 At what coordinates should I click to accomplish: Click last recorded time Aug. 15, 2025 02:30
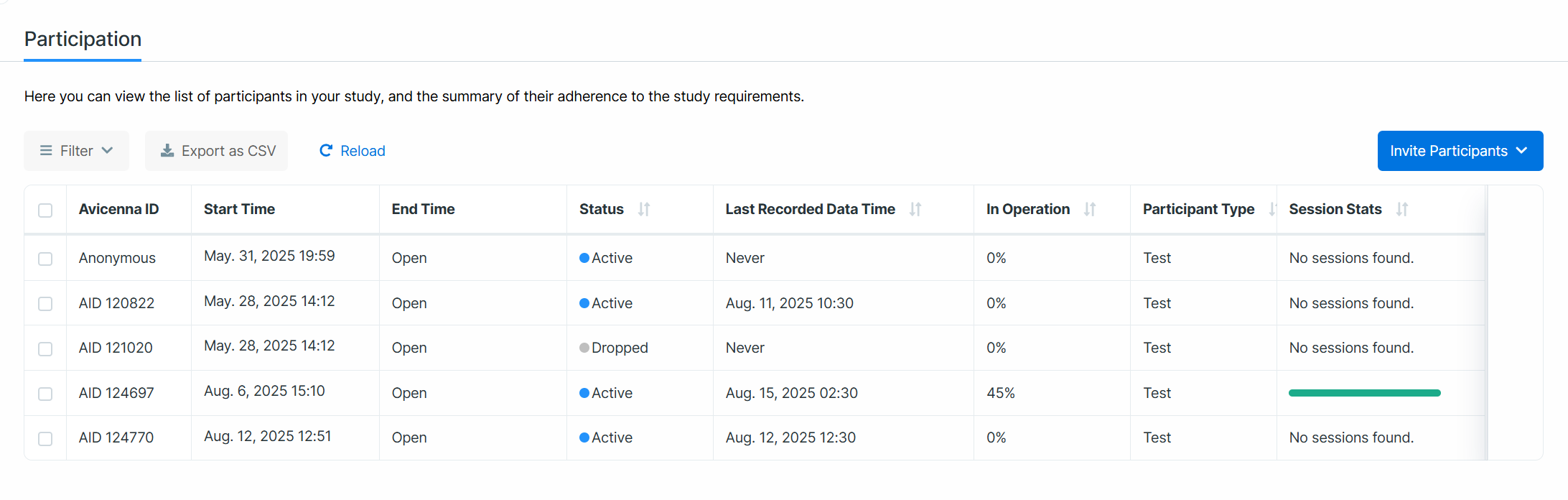(792, 393)
